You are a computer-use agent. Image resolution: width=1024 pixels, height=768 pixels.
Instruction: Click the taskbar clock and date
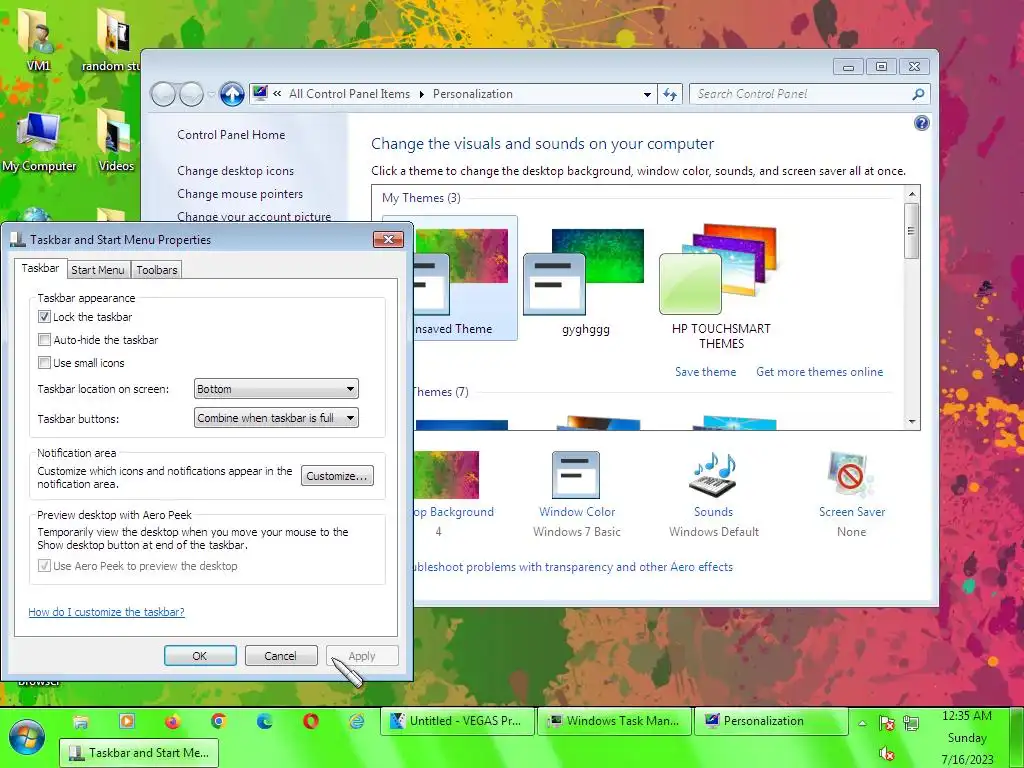[x=967, y=737]
